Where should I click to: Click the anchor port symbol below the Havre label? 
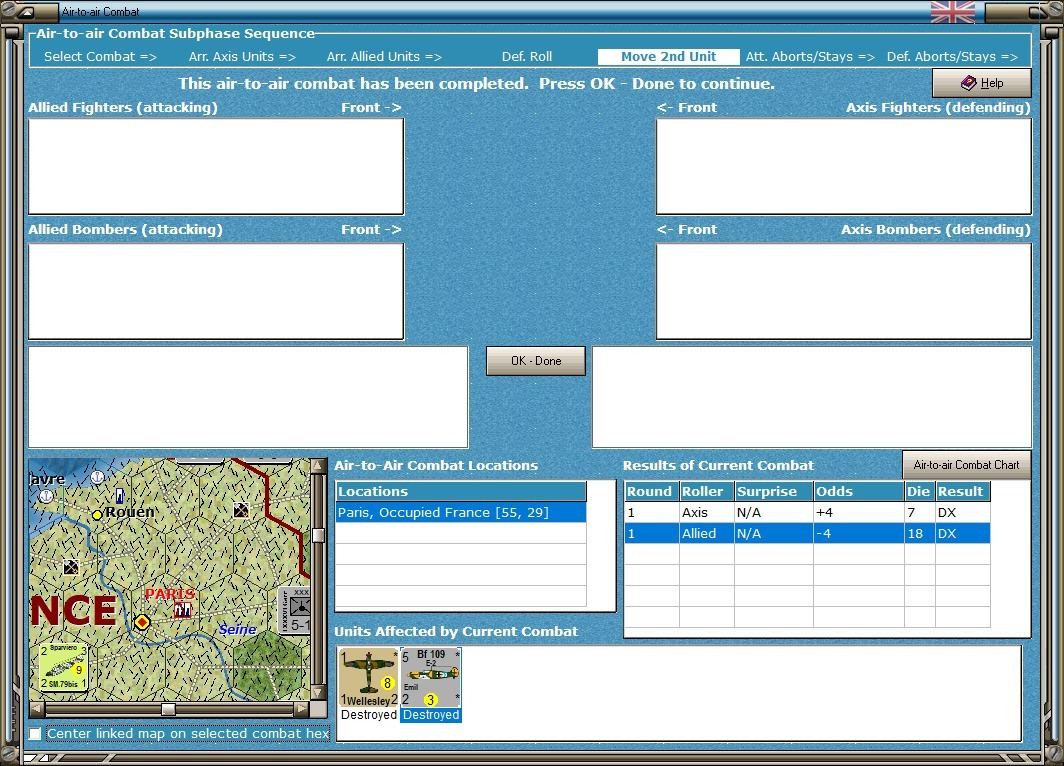(47, 495)
